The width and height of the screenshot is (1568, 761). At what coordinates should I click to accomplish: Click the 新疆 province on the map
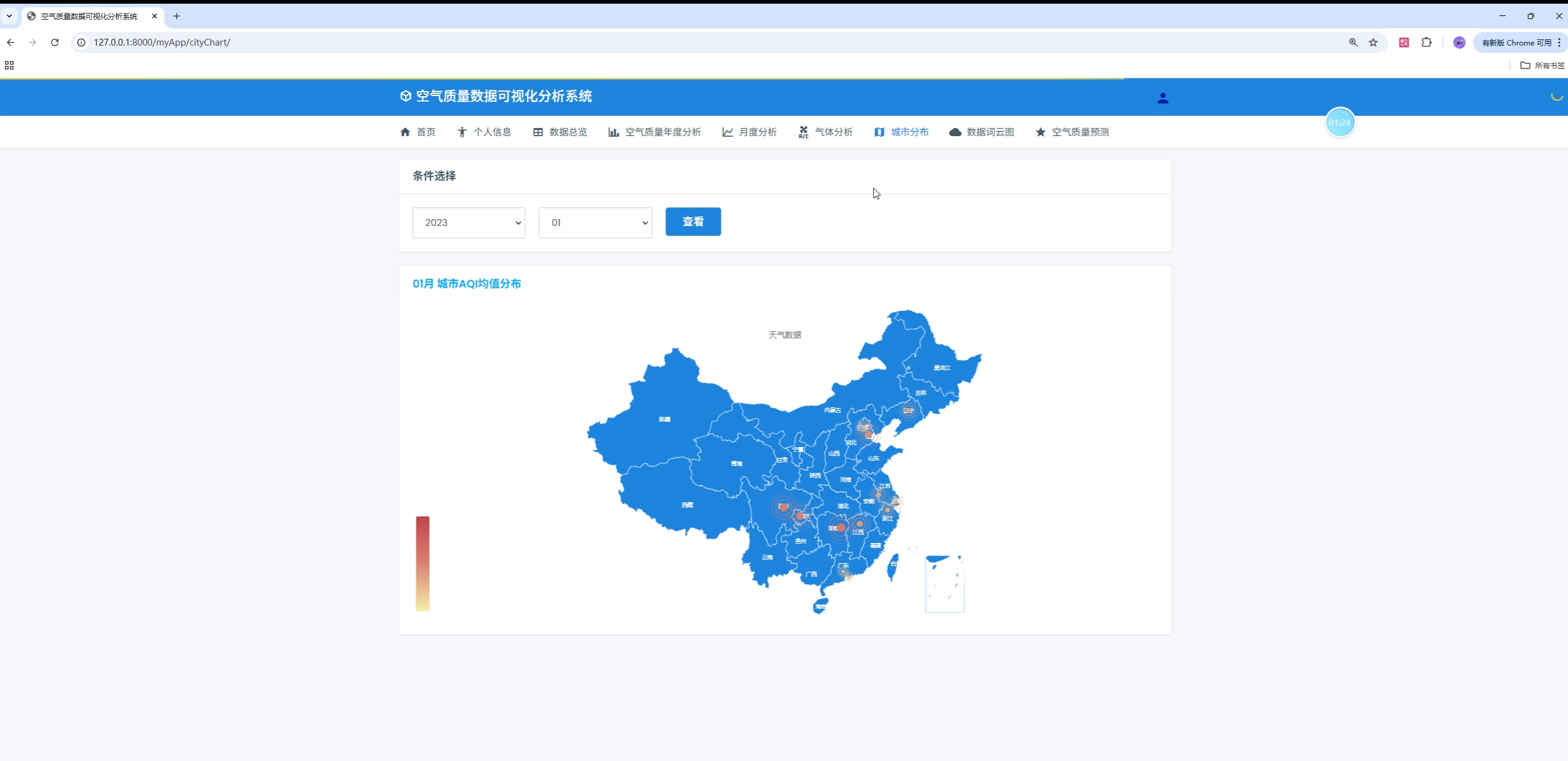point(665,419)
